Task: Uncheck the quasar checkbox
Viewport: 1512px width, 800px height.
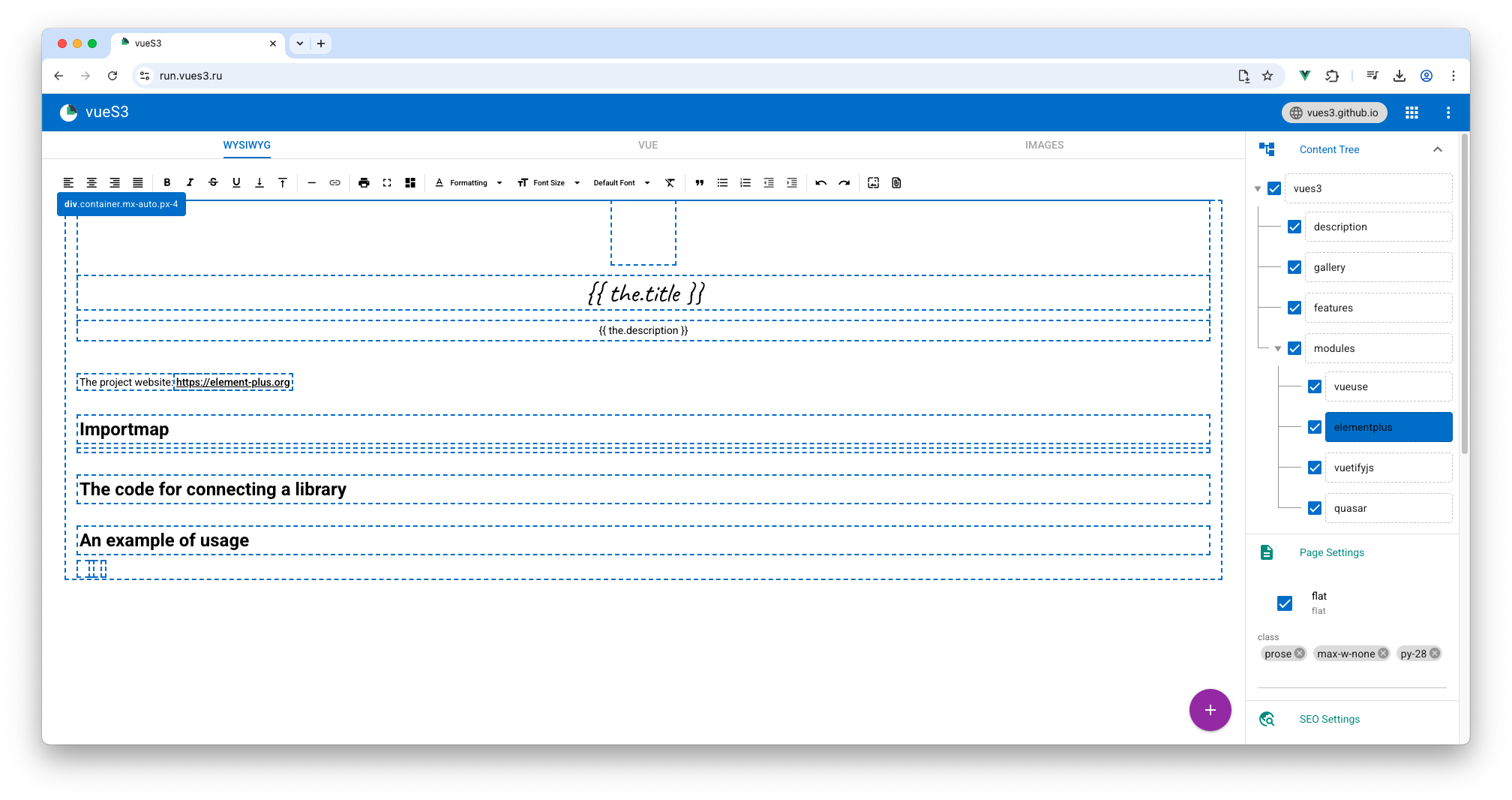Action: point(1315,508)
